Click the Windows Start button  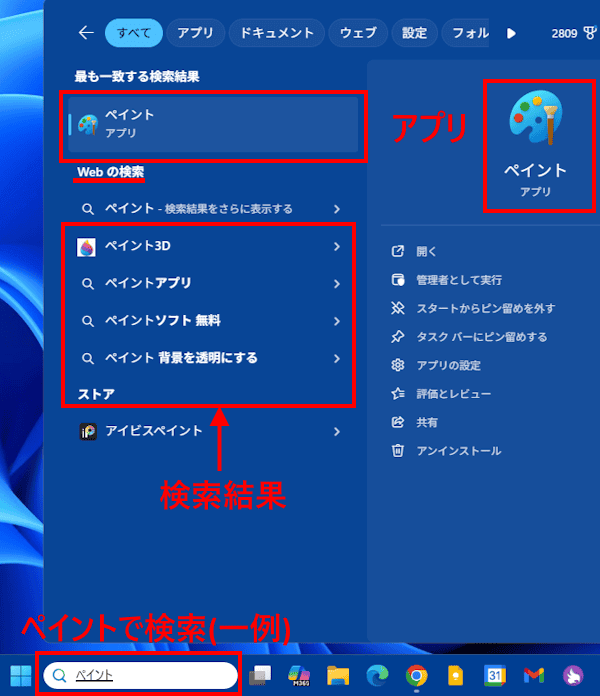19,675
